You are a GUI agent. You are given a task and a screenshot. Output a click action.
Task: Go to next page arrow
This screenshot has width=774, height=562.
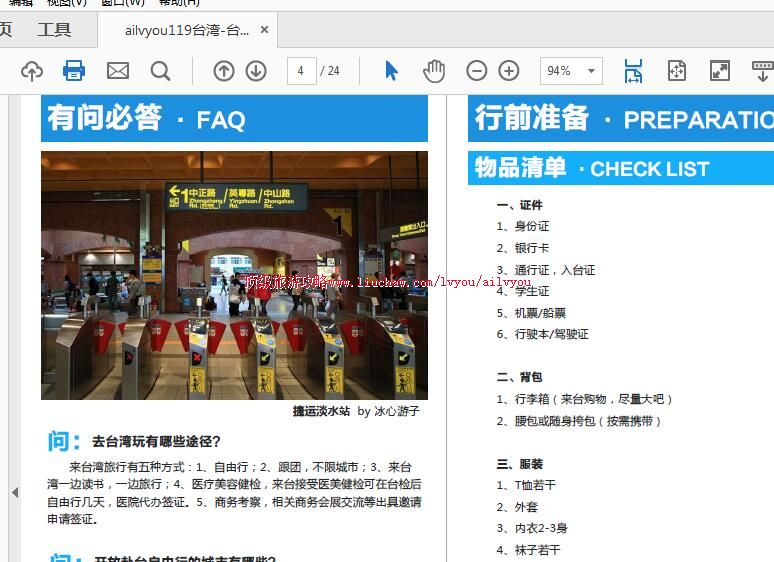tap(256, 71)
